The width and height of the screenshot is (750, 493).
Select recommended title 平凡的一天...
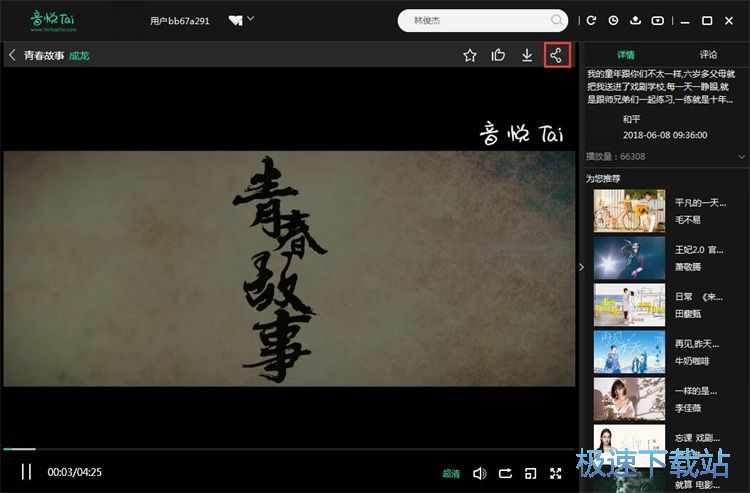point(700,203)
